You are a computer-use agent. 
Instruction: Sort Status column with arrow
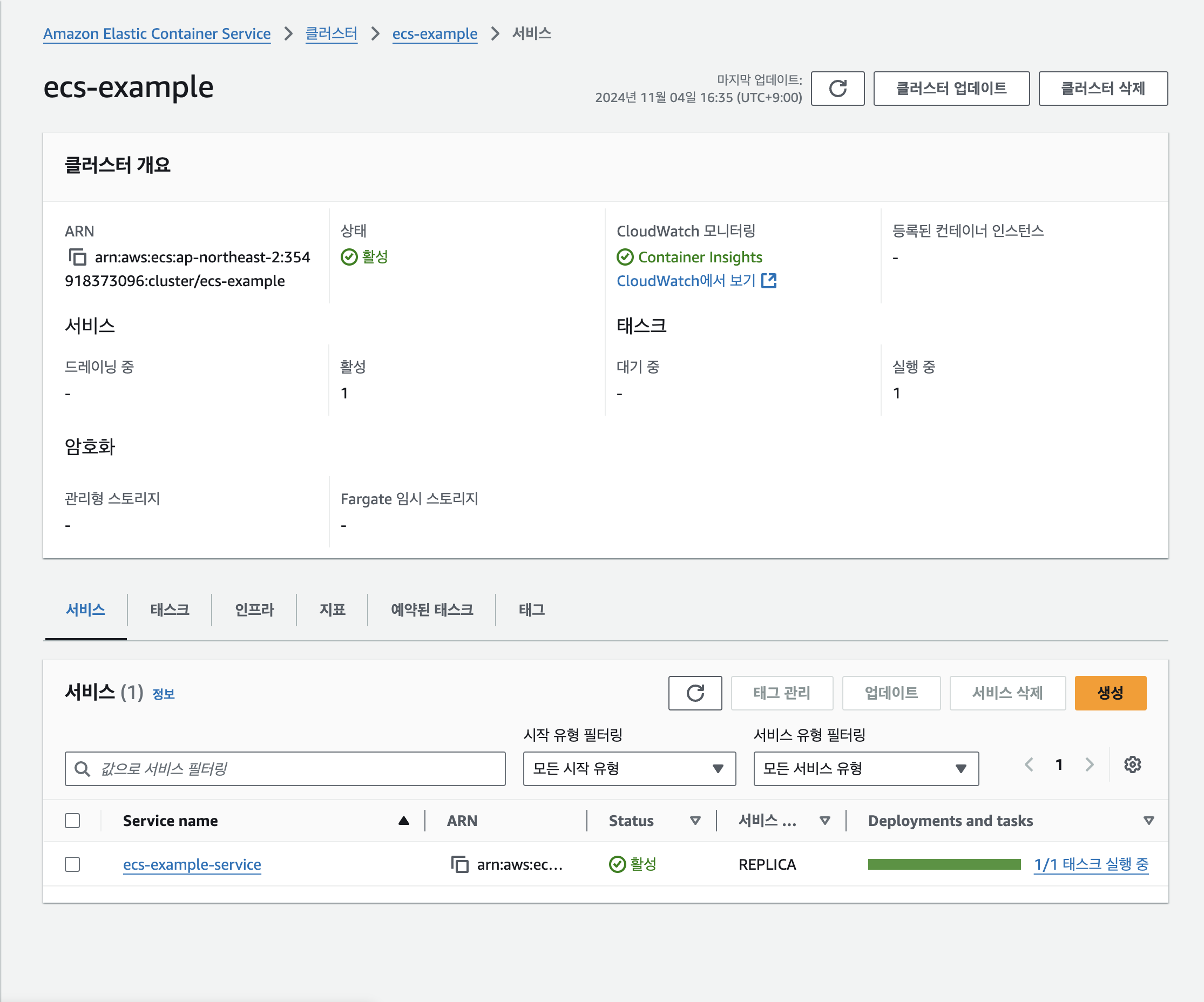(695, 821)
